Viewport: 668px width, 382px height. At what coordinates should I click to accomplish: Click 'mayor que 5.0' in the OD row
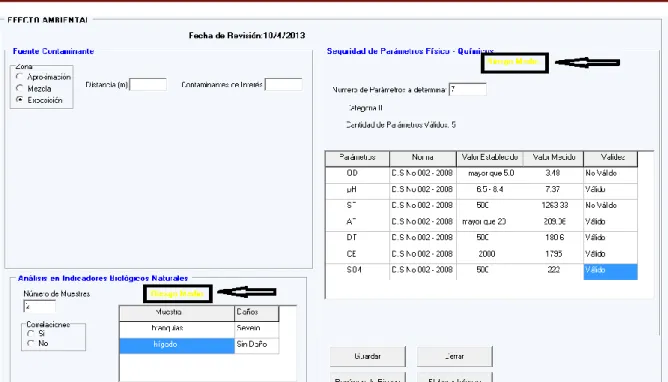pos(491,173)
